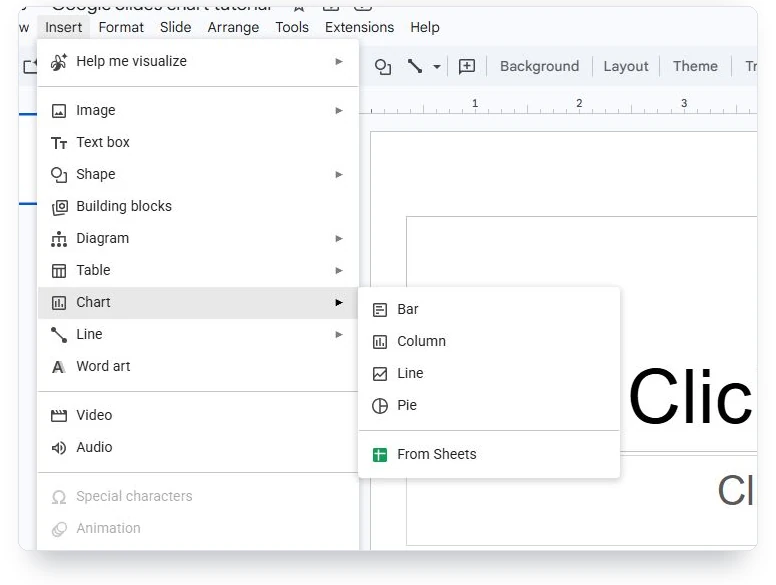
Task: Open the Slide menu
Action: 175,27
